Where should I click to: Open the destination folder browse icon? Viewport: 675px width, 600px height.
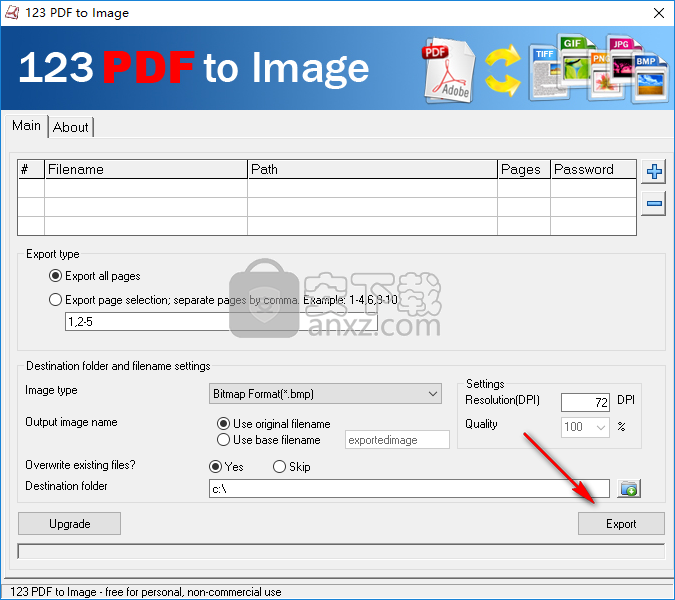[x=629, y=489]
